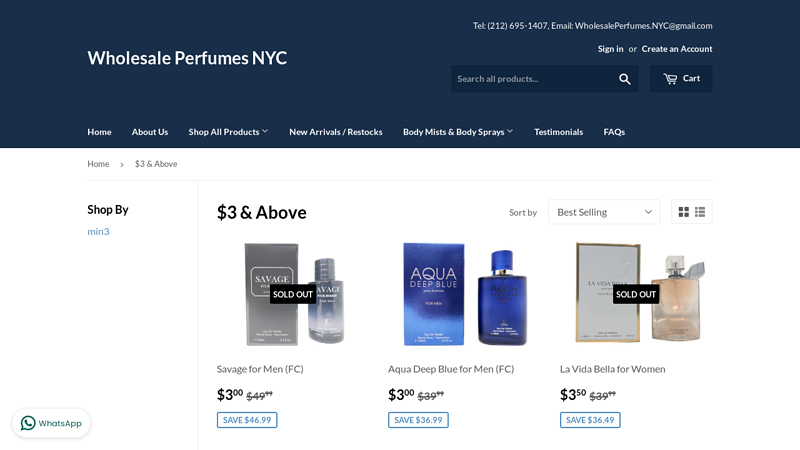The image size is (800, 450).
Task: Expand the Shop All Products menu
Action: click(x=228, y=132)
